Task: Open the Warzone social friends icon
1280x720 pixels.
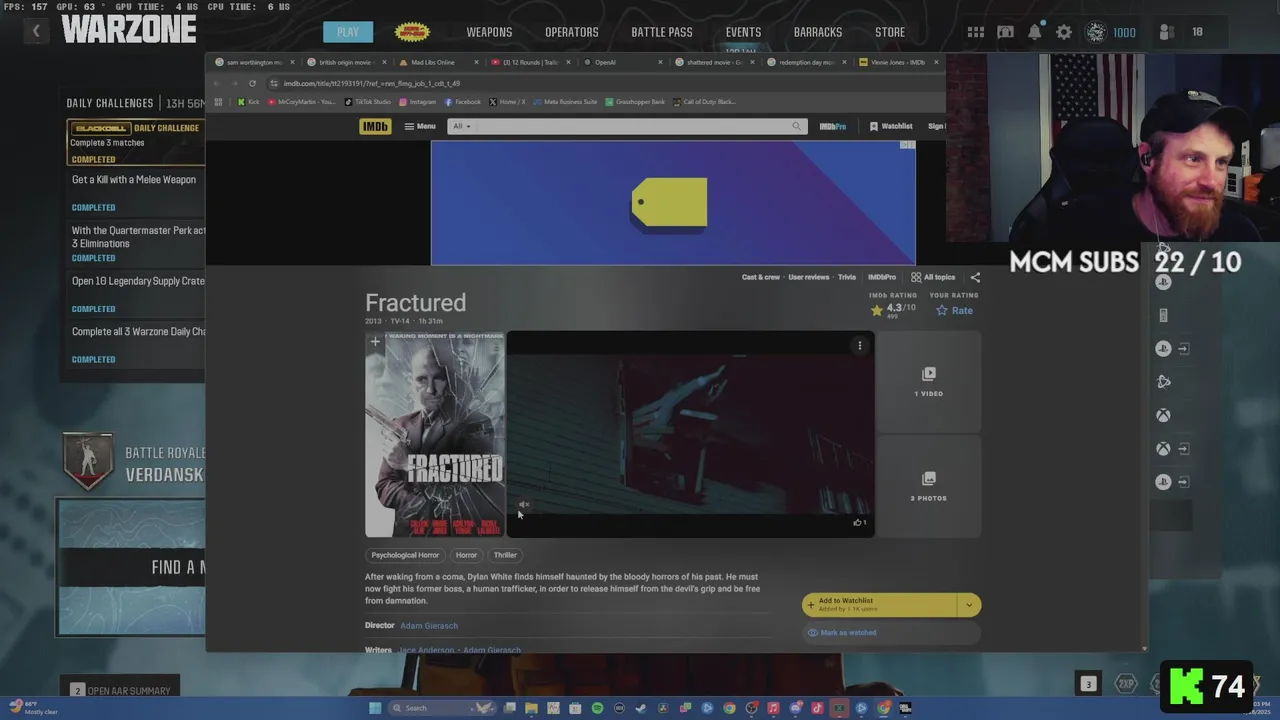Action: click(1166, 32)
